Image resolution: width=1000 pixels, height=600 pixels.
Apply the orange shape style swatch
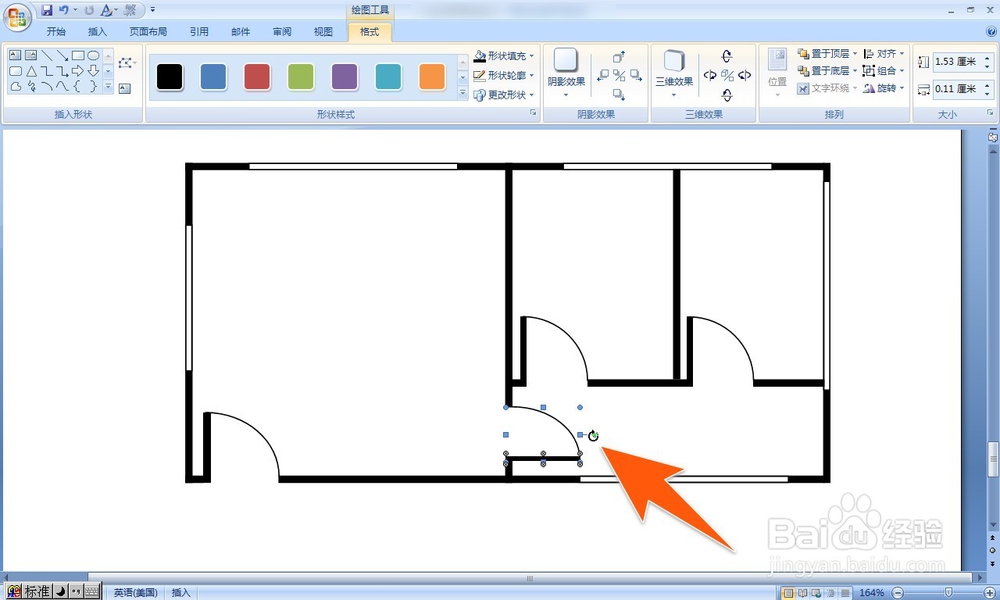click(432, 77)
